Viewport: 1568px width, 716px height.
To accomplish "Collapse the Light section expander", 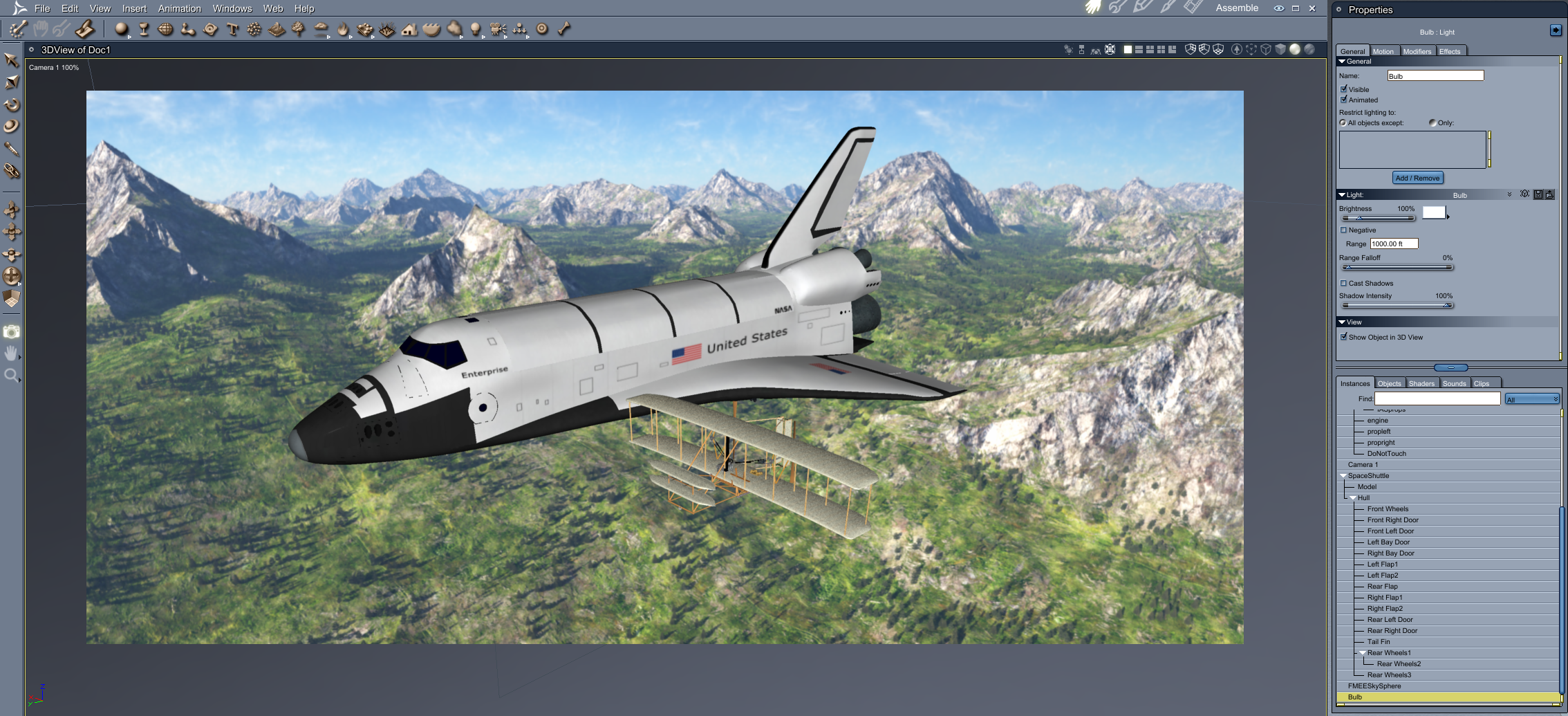I will coord(1342,195).
